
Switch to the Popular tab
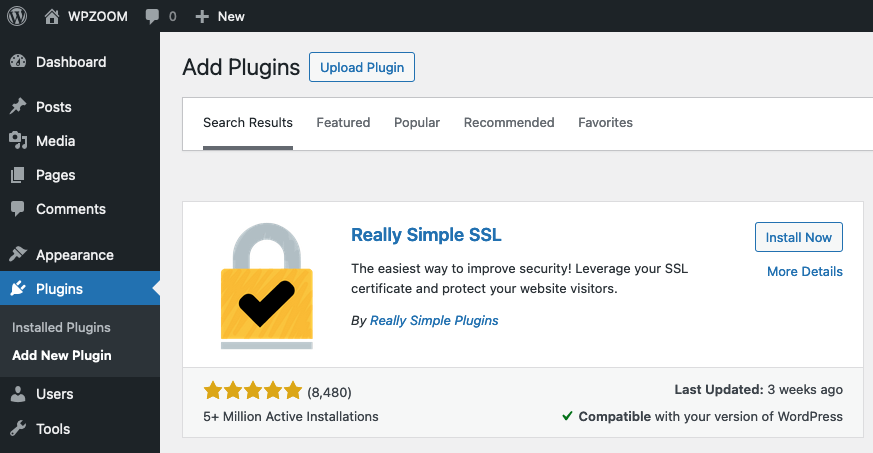[417, 122]
